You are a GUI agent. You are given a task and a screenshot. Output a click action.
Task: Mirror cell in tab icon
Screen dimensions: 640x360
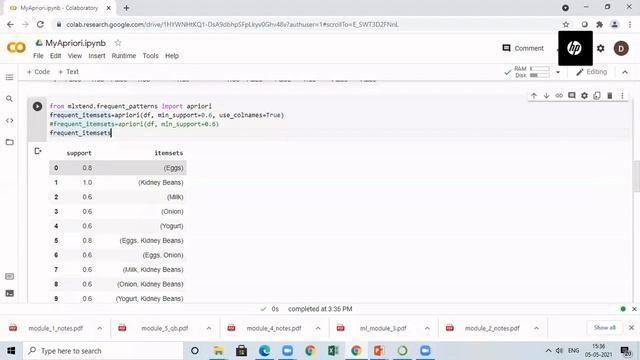coord(597,96)
